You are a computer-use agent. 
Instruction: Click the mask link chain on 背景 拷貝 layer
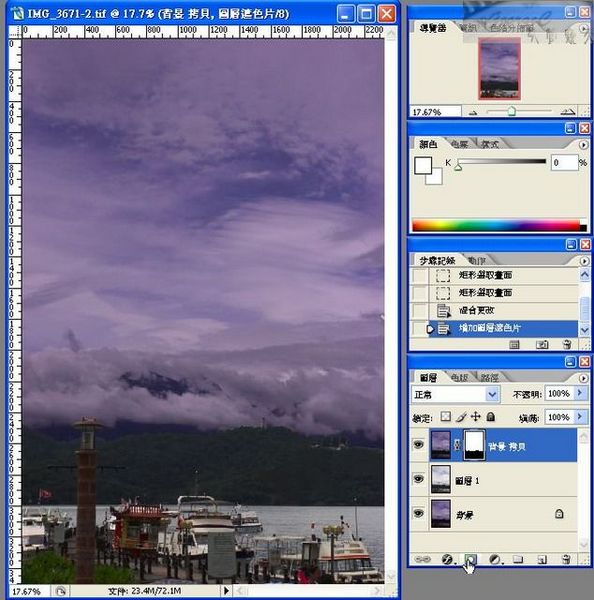tap(457, 445)
